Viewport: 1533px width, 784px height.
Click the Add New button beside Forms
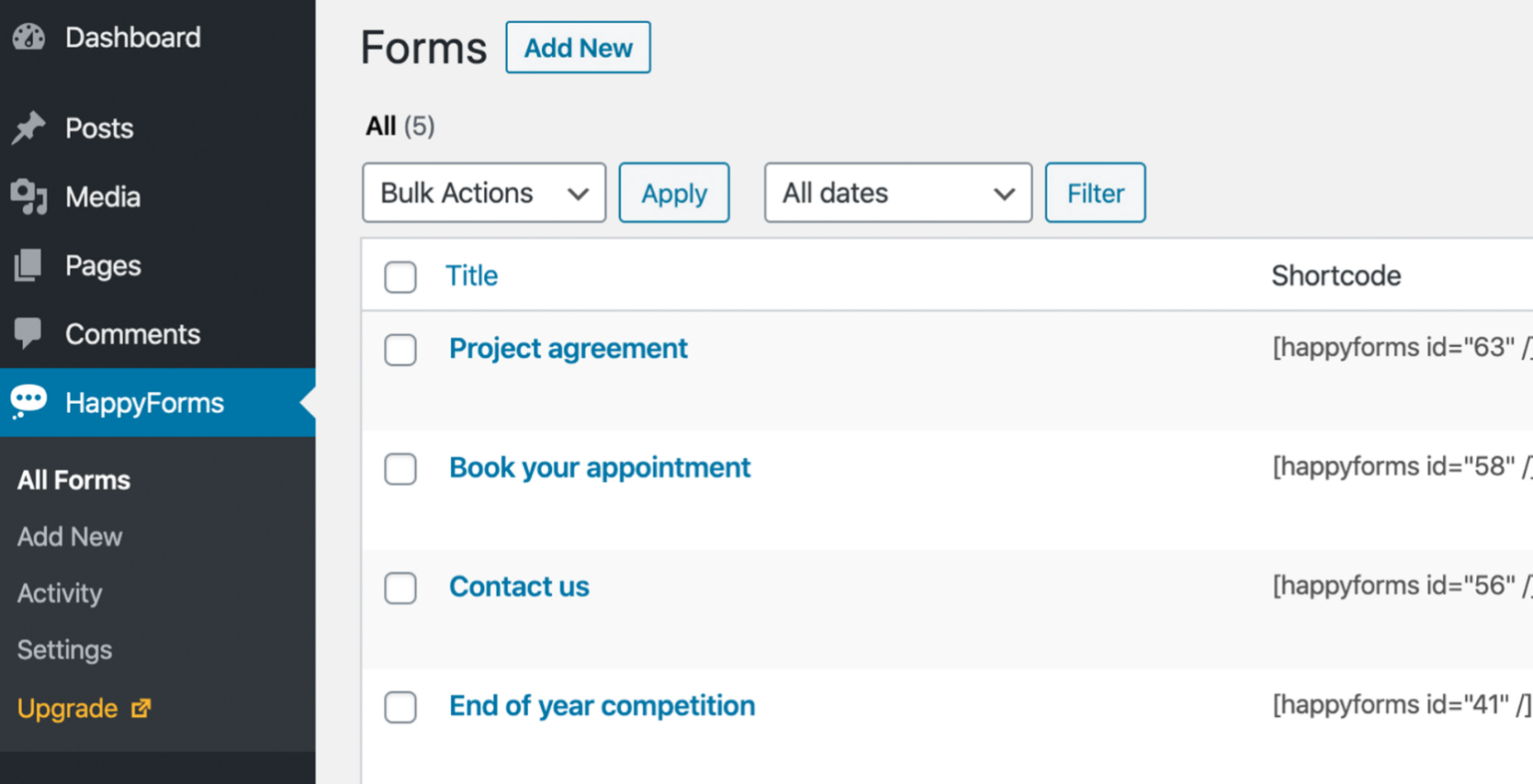tap(578, 47)
